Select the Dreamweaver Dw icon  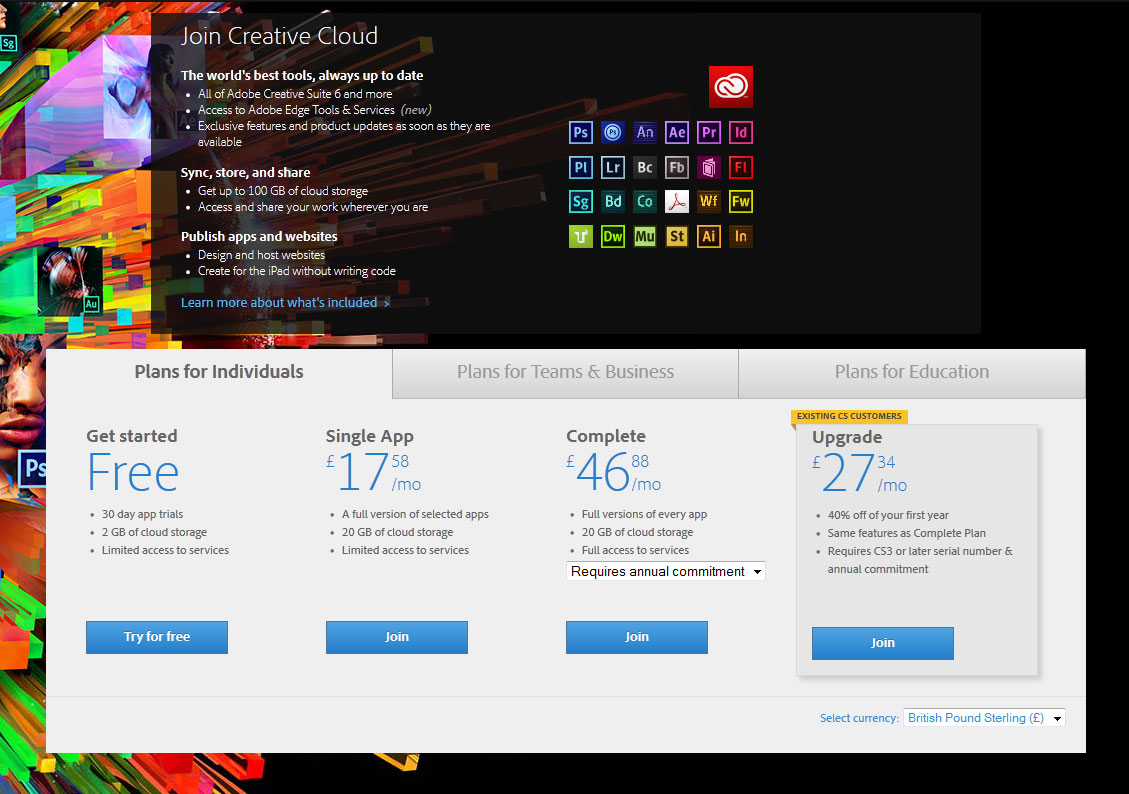point(613,236)
